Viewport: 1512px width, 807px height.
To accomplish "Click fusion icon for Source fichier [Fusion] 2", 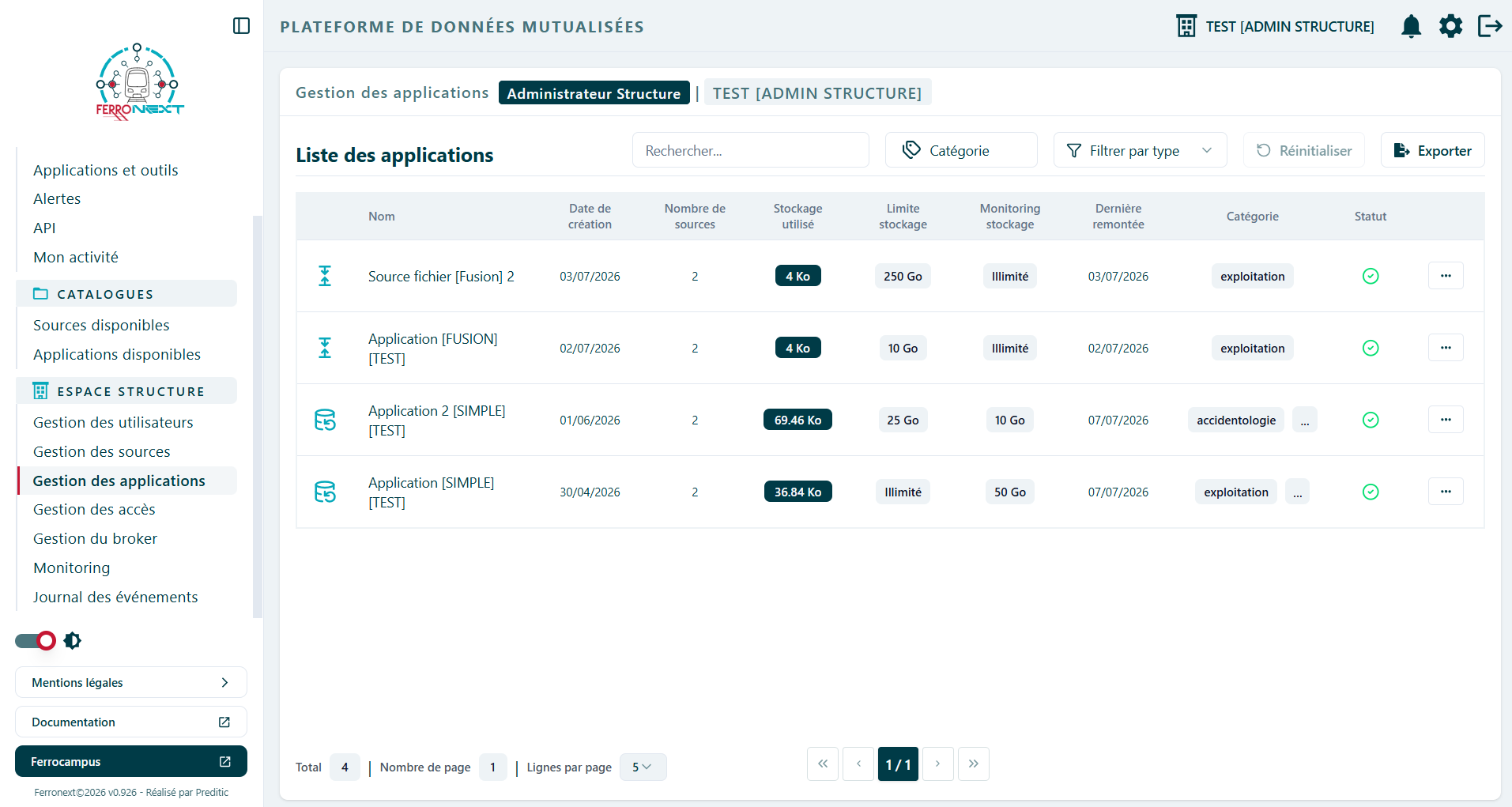I will pyautogui.click(x=325, y=276).
